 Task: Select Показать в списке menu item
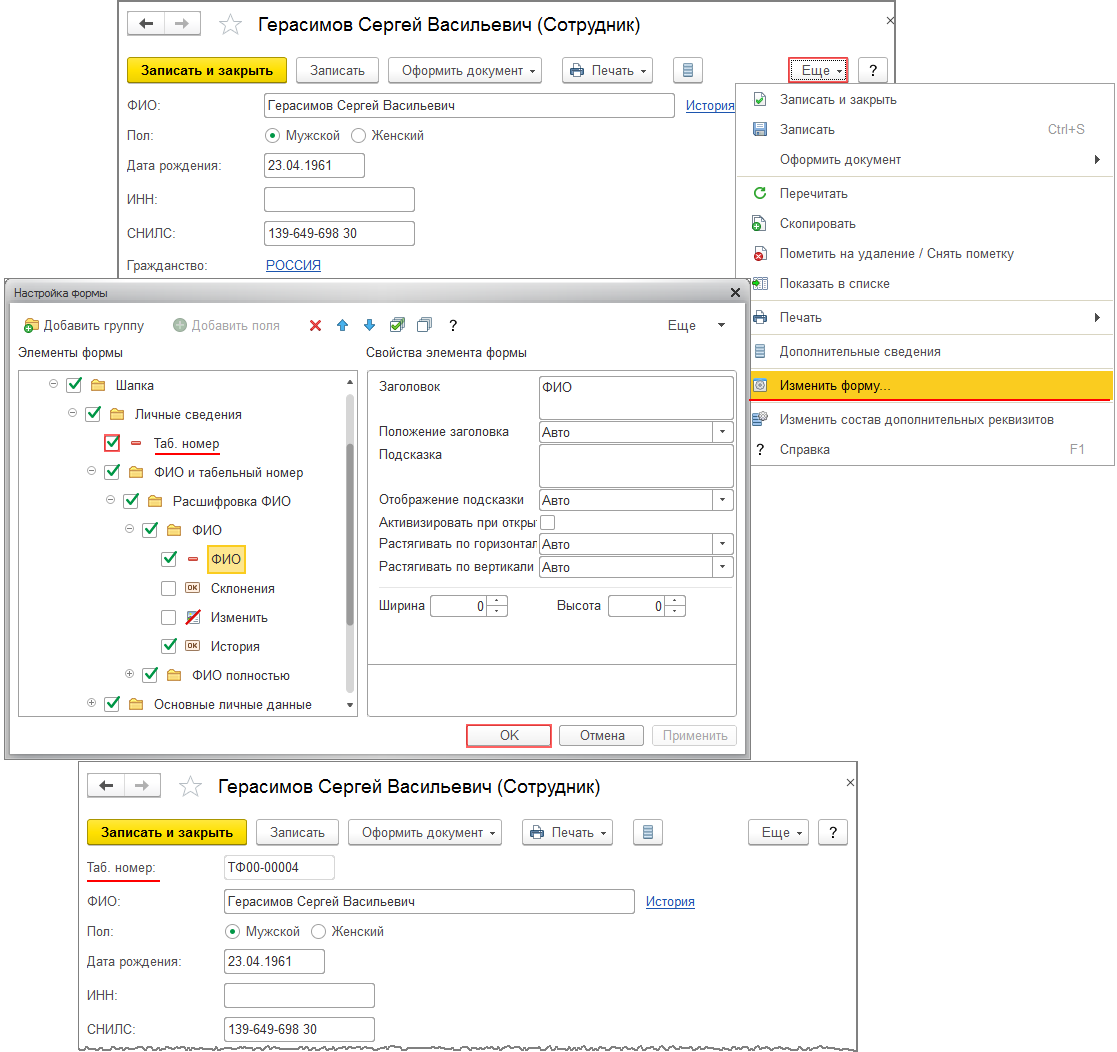click(x=931, y=283)
